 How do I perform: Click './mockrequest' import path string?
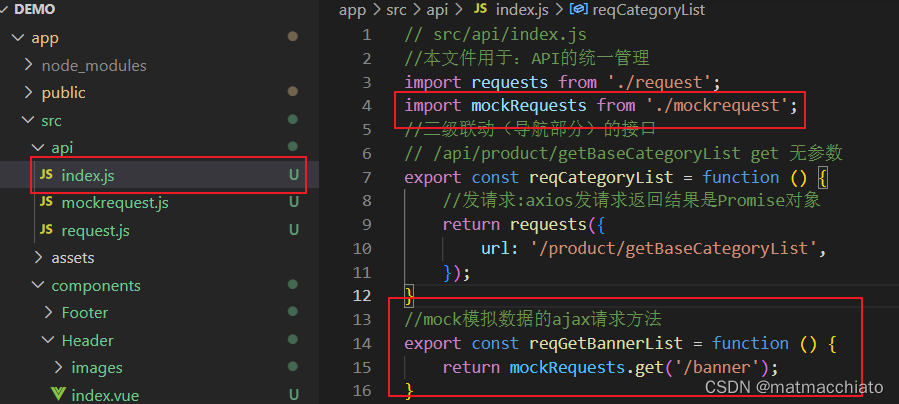(x=717, y=105)
